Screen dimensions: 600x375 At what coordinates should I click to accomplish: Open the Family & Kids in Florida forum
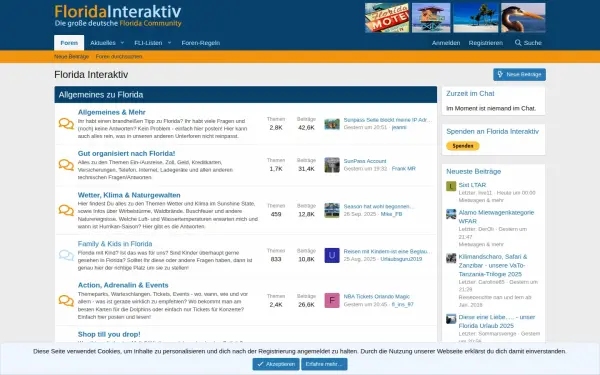tap(115, 244)
